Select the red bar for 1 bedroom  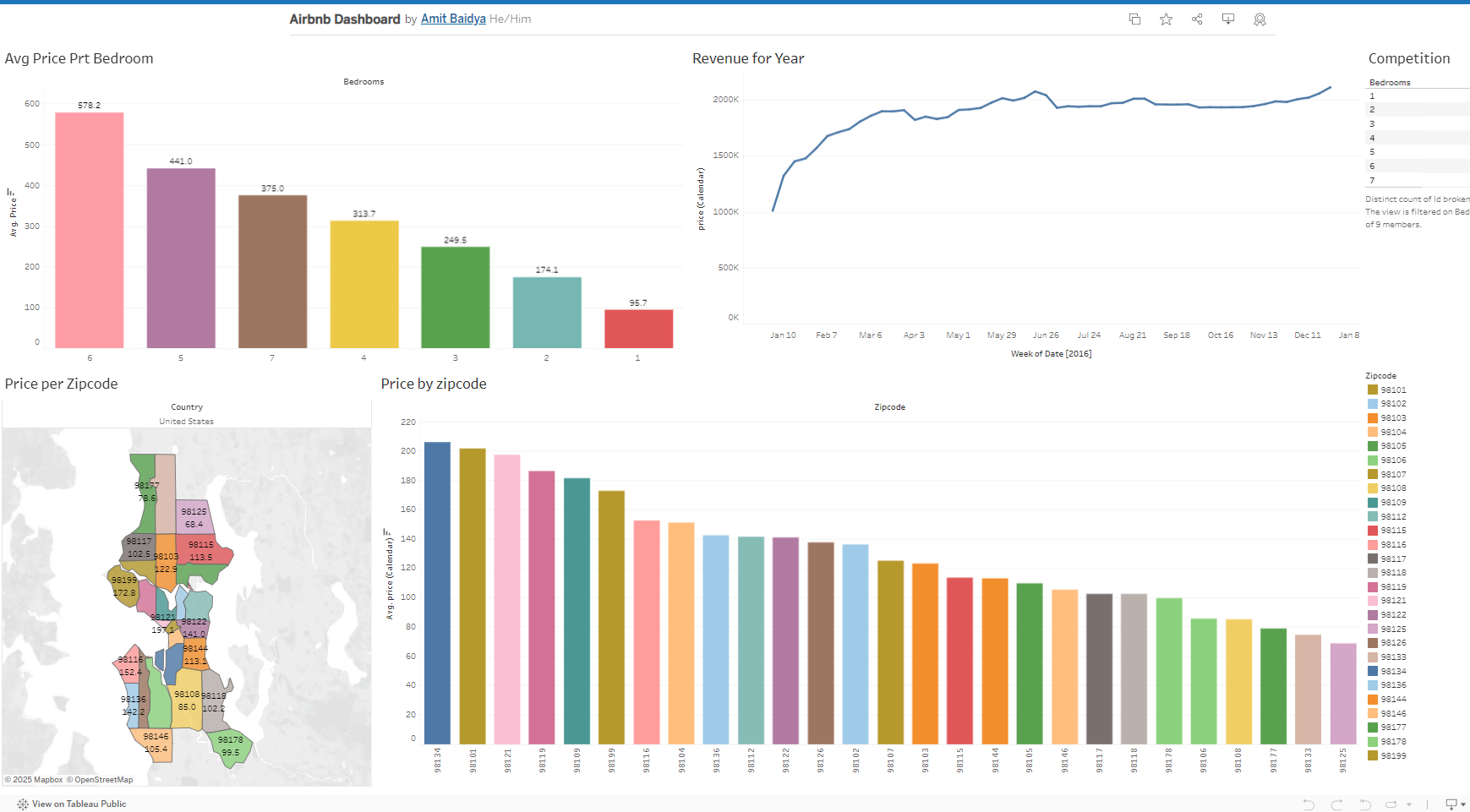pyautogui.click(x=638, y=329)
